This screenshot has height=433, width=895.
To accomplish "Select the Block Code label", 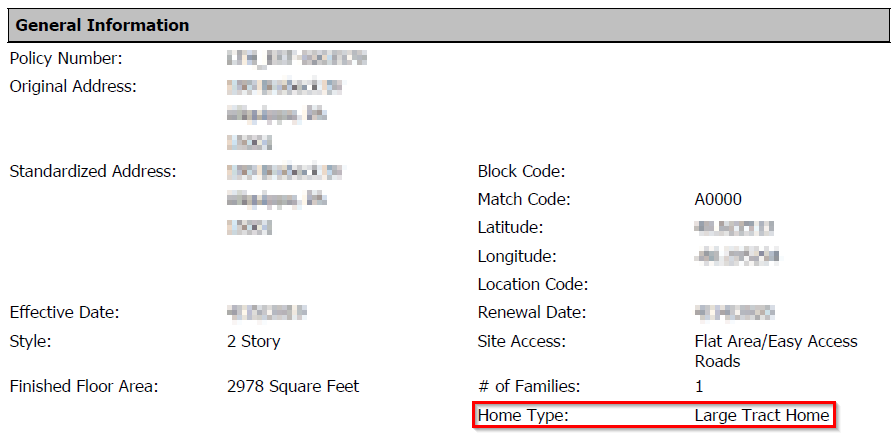I will pos(522,171).
